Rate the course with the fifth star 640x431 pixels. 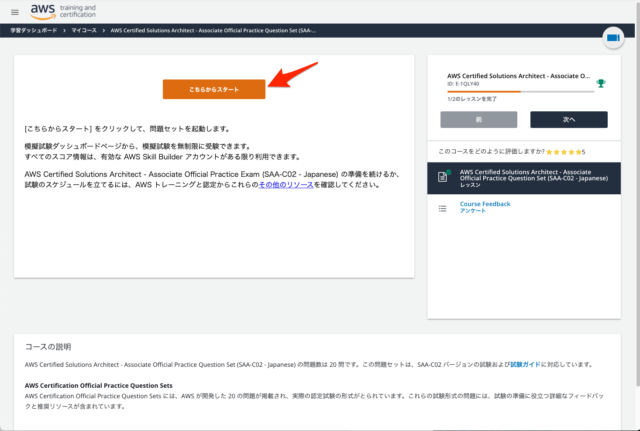[x=578, y=152]
